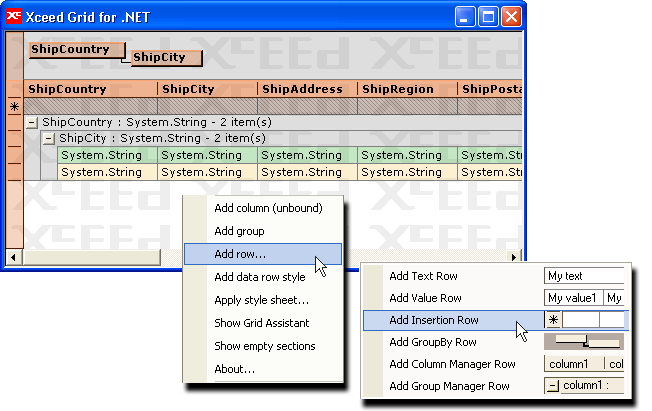The width and height of the screenshot is (652, 411).
Task: Click the insertion row asterisk preview
Action: pos(553,320)
